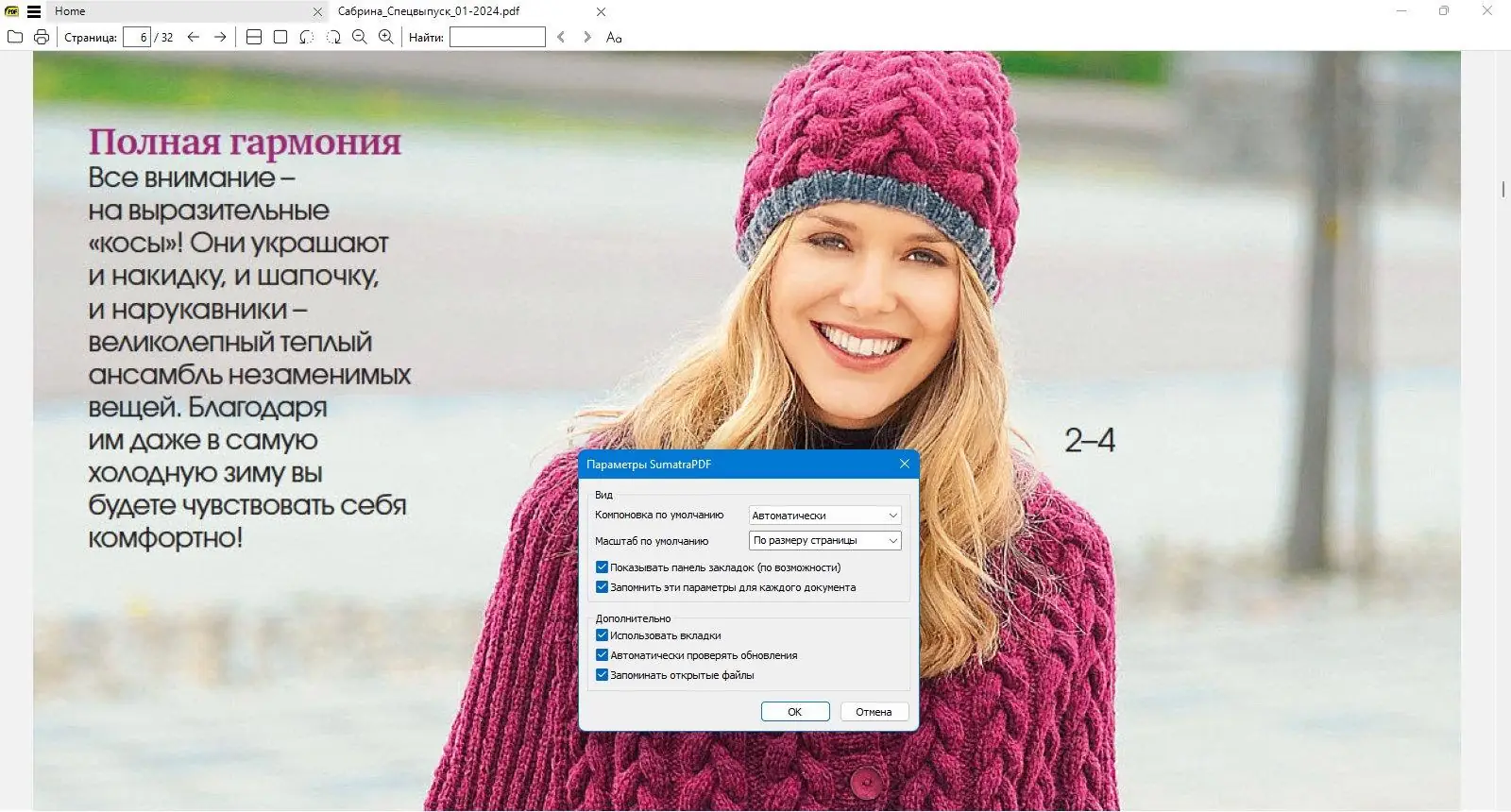The width and height of the screenshot is (1511, 812).
Task: Go to previous page with left arrow
Action: point(194,37)
